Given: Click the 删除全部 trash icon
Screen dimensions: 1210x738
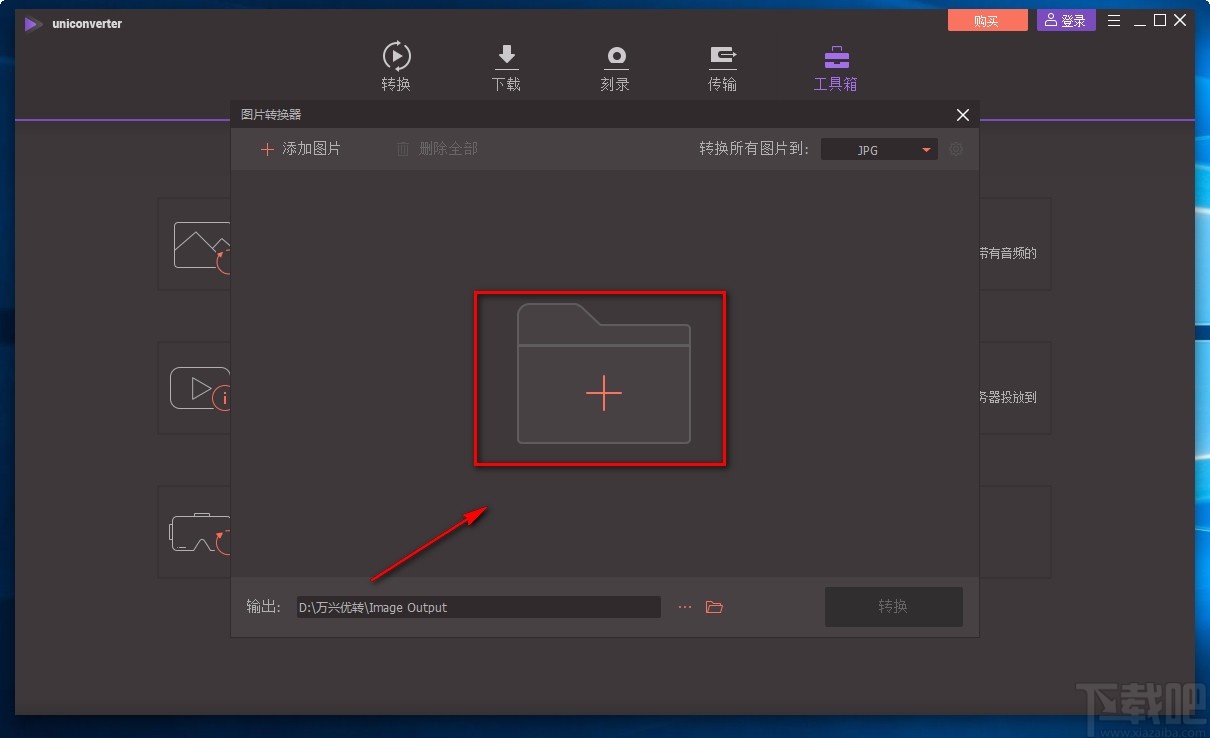Looking at the screenshot, I should (x=403, y=148).
